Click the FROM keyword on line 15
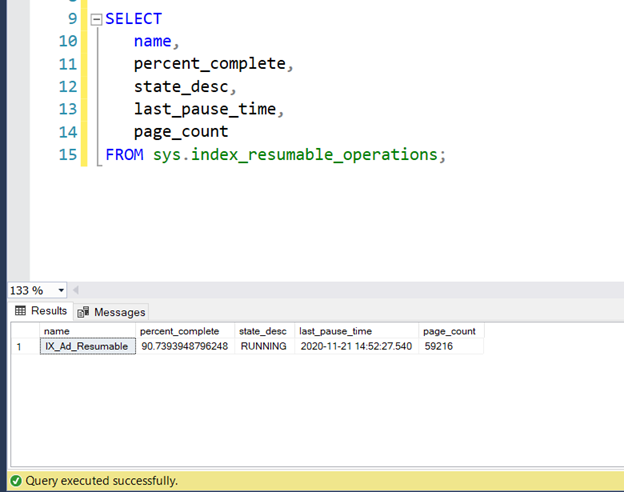The width and height of the screenshot is (624, 492). point(124,154)
